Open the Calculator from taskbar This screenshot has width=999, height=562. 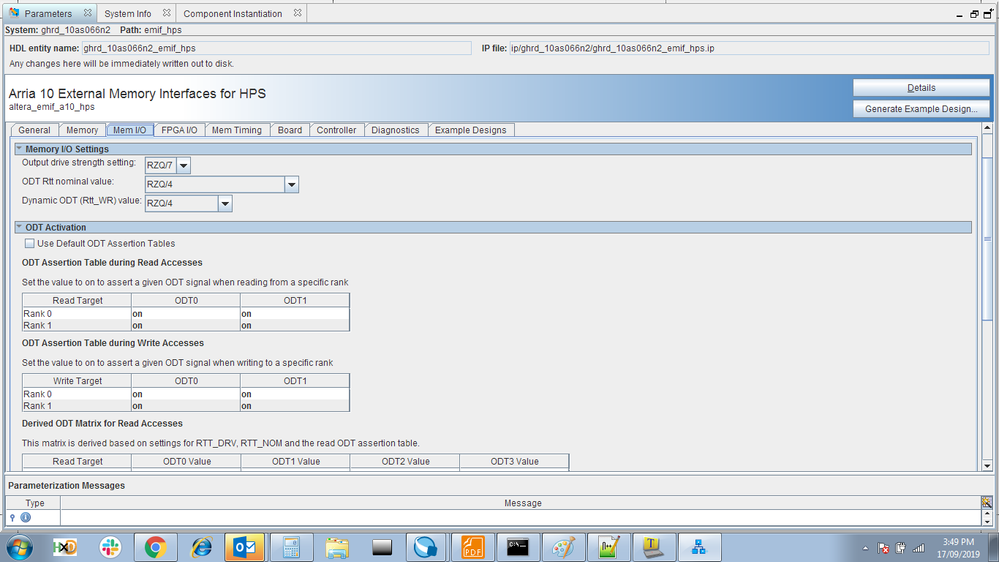[x=291, y=547]
